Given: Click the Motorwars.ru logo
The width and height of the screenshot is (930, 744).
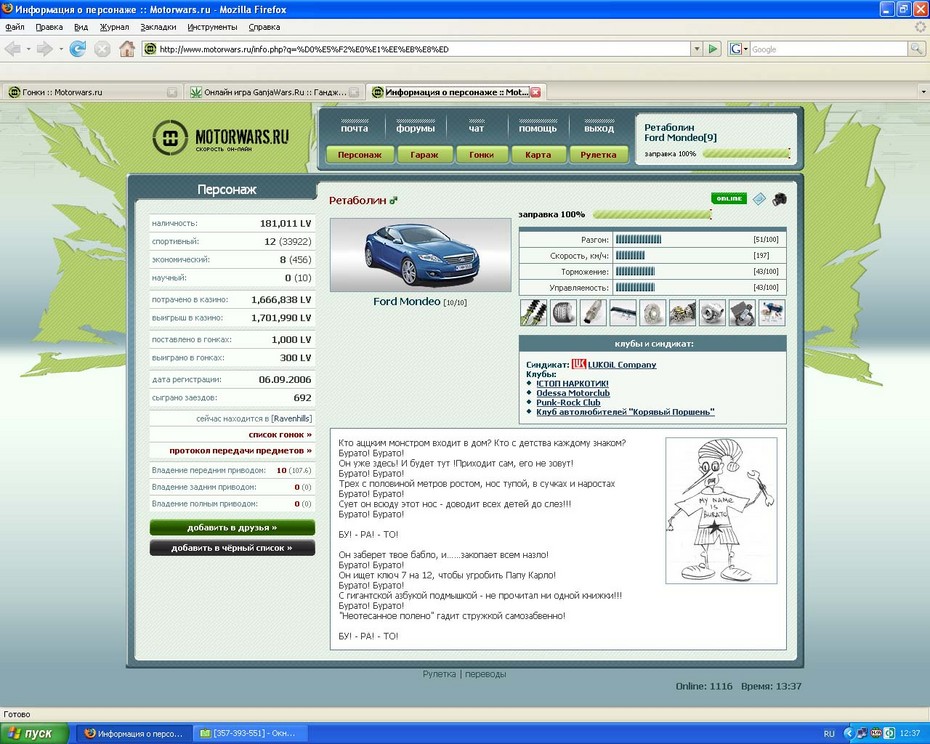Looking at the screenshot, I should (x=220, y=138).
